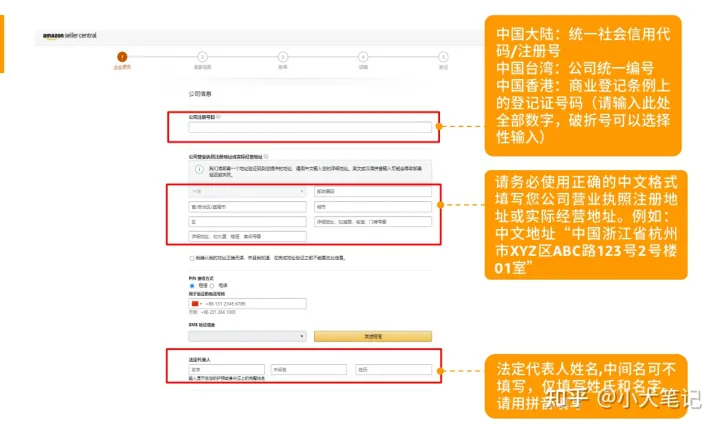Select the SMS radio button for PIN
The width and height of the screenshot is (720, 429).
(x=191, y=285)
